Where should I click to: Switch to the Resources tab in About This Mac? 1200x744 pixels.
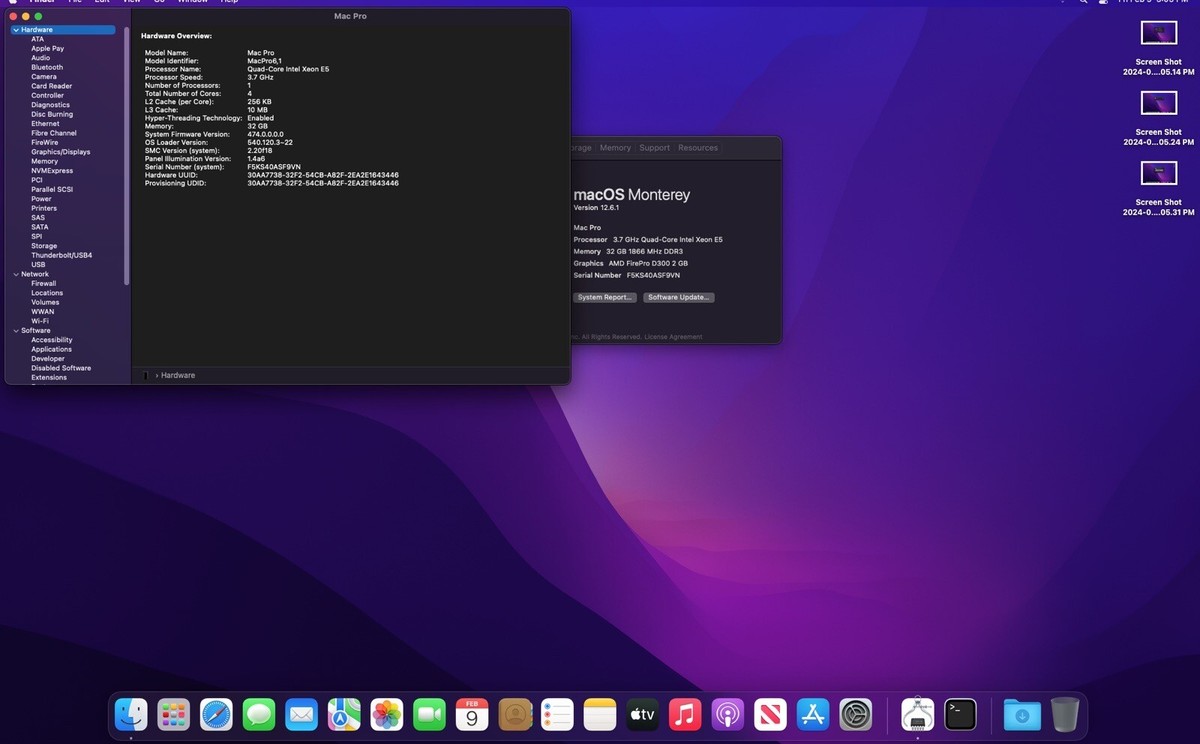click(x=698, y=148)
